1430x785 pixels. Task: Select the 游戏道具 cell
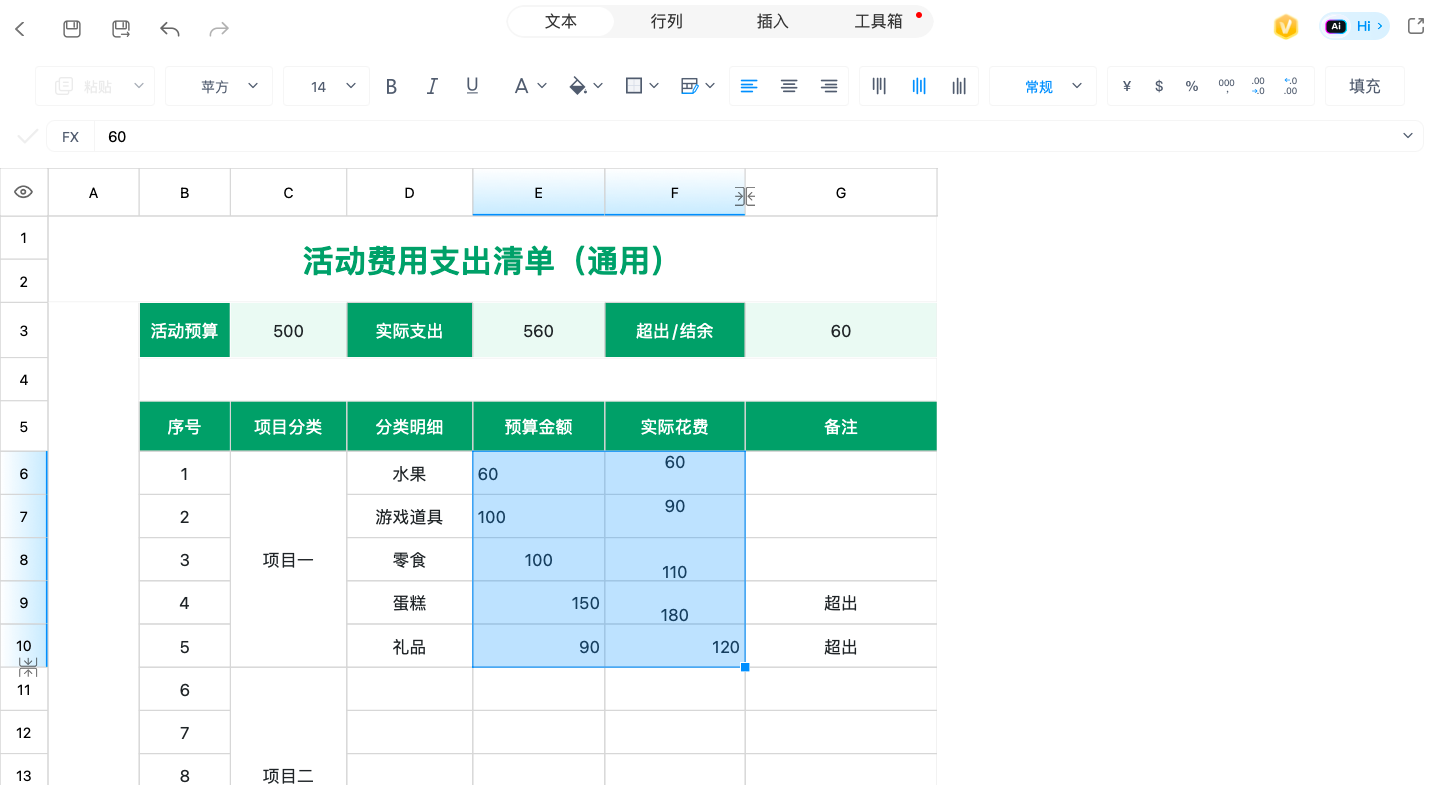(x=409, y=517)
